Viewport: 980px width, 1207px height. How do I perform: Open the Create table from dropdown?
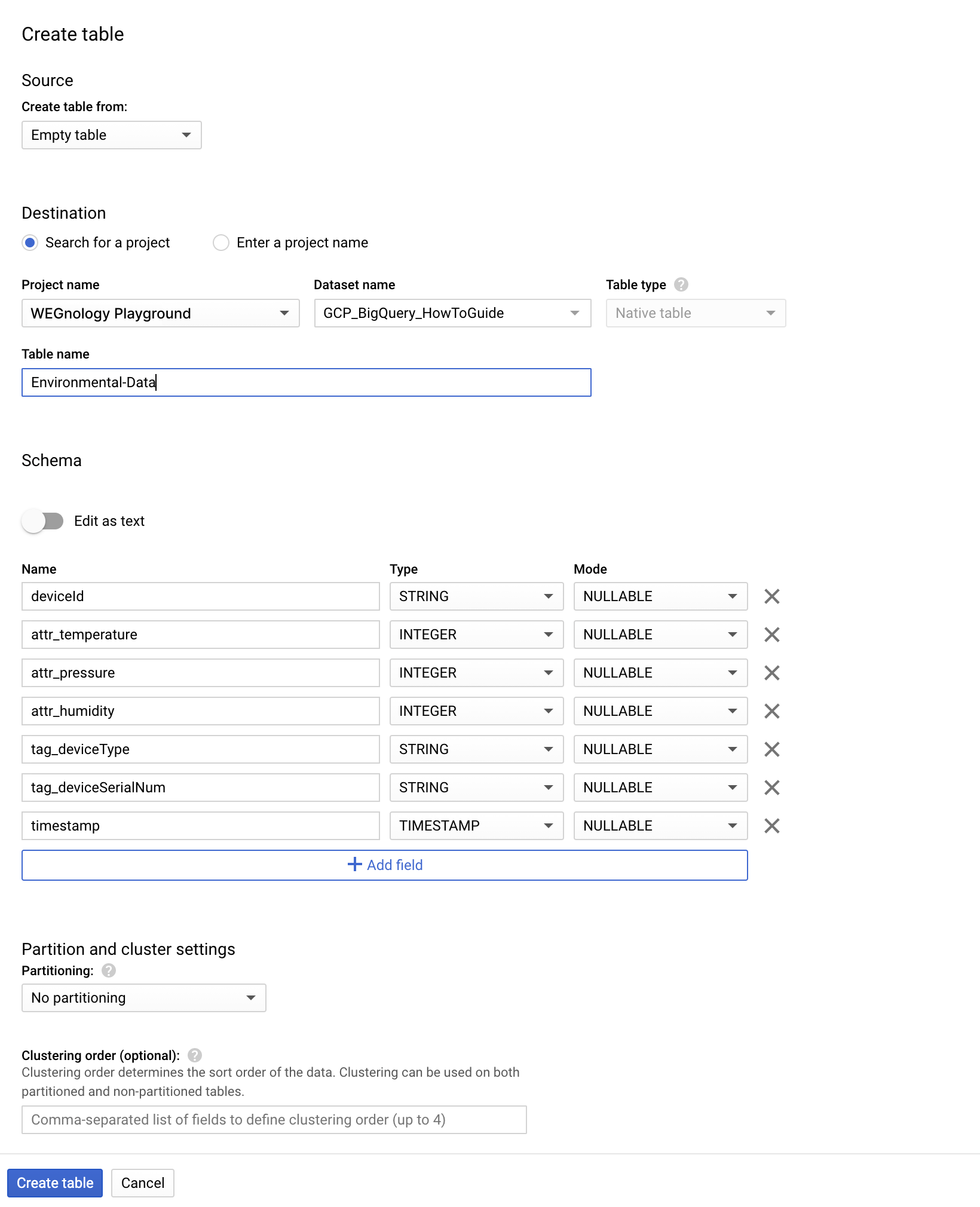tap(112, 135)
